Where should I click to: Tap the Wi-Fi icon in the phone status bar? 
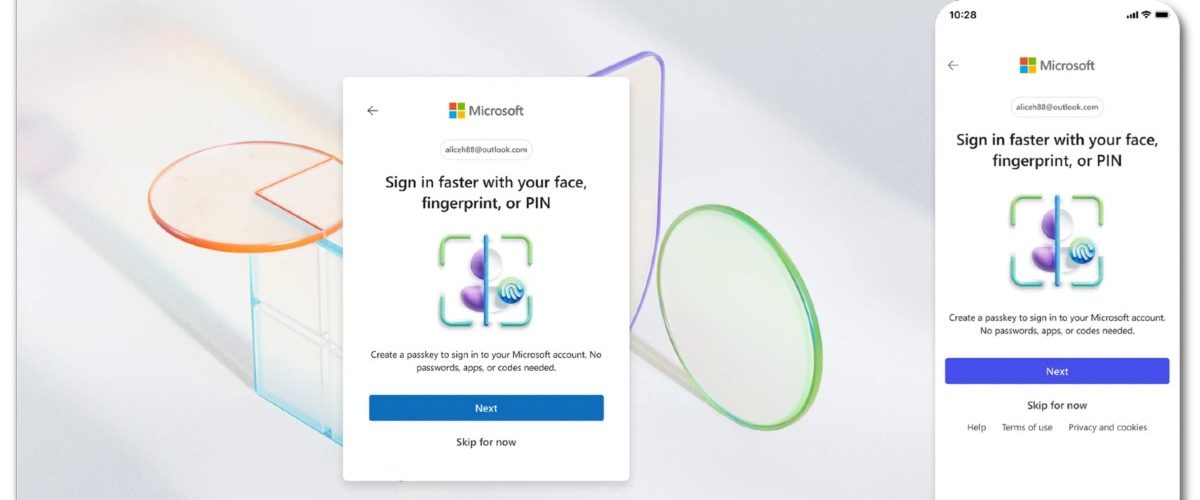point(1149,15)
